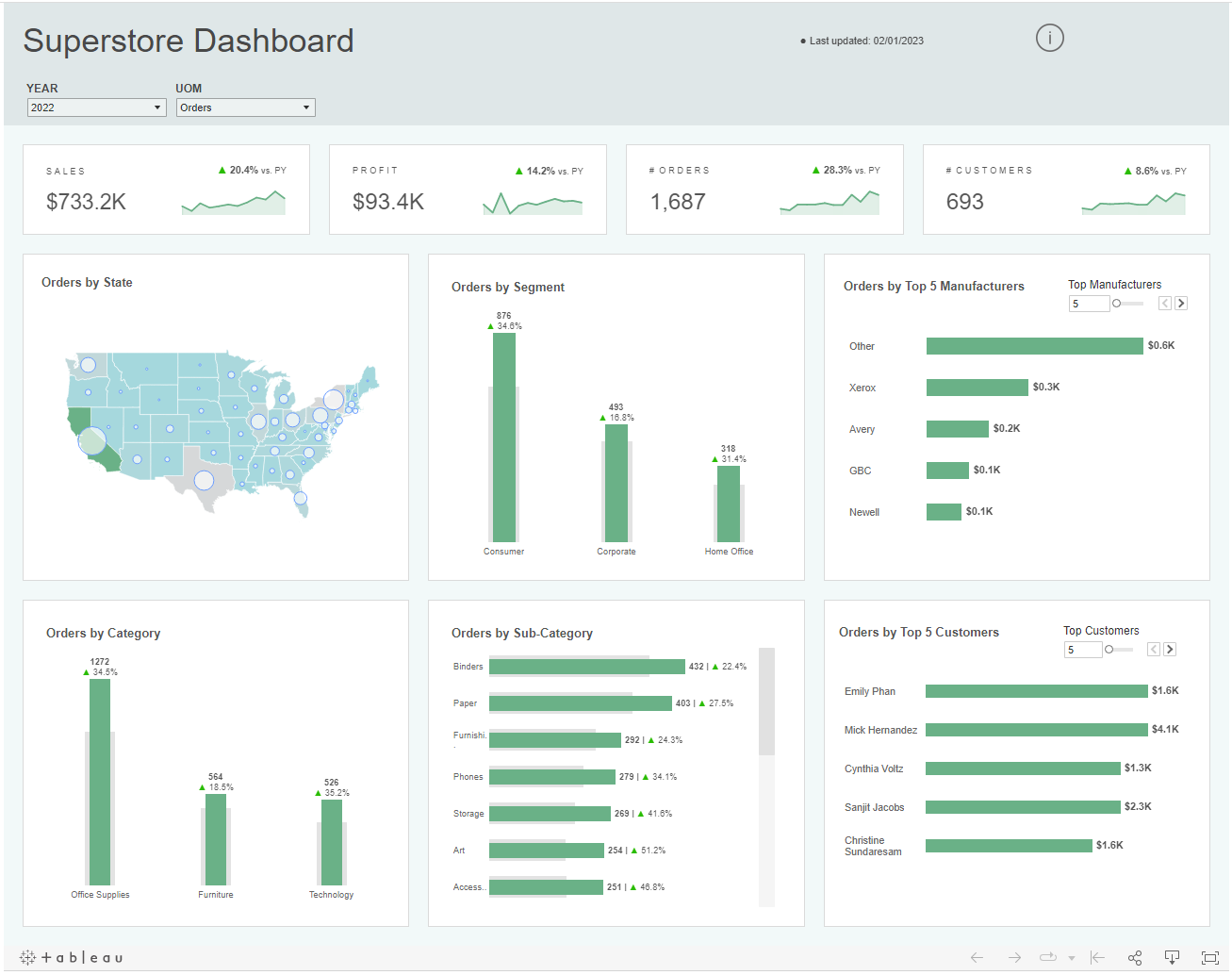
Task: Select the Home Office segment bar
Action: [729, 504]
